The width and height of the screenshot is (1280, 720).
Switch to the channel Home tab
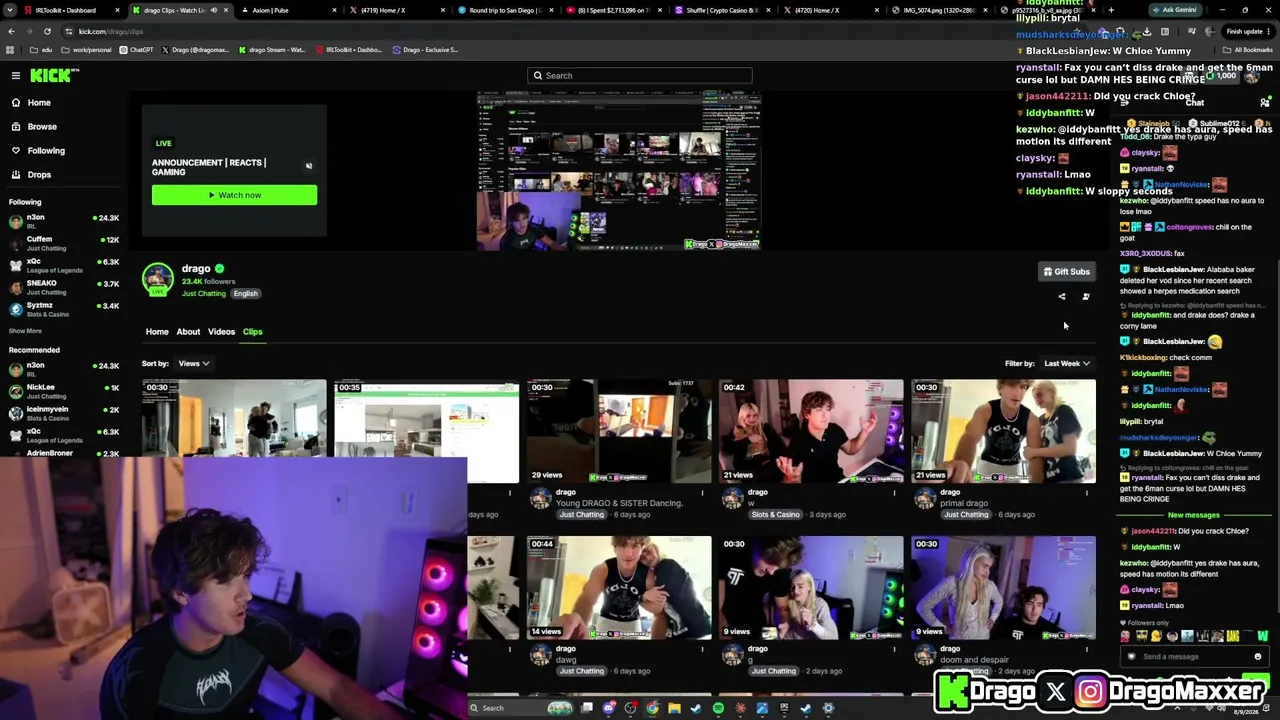pyautogui.click(x=157, y=332)
